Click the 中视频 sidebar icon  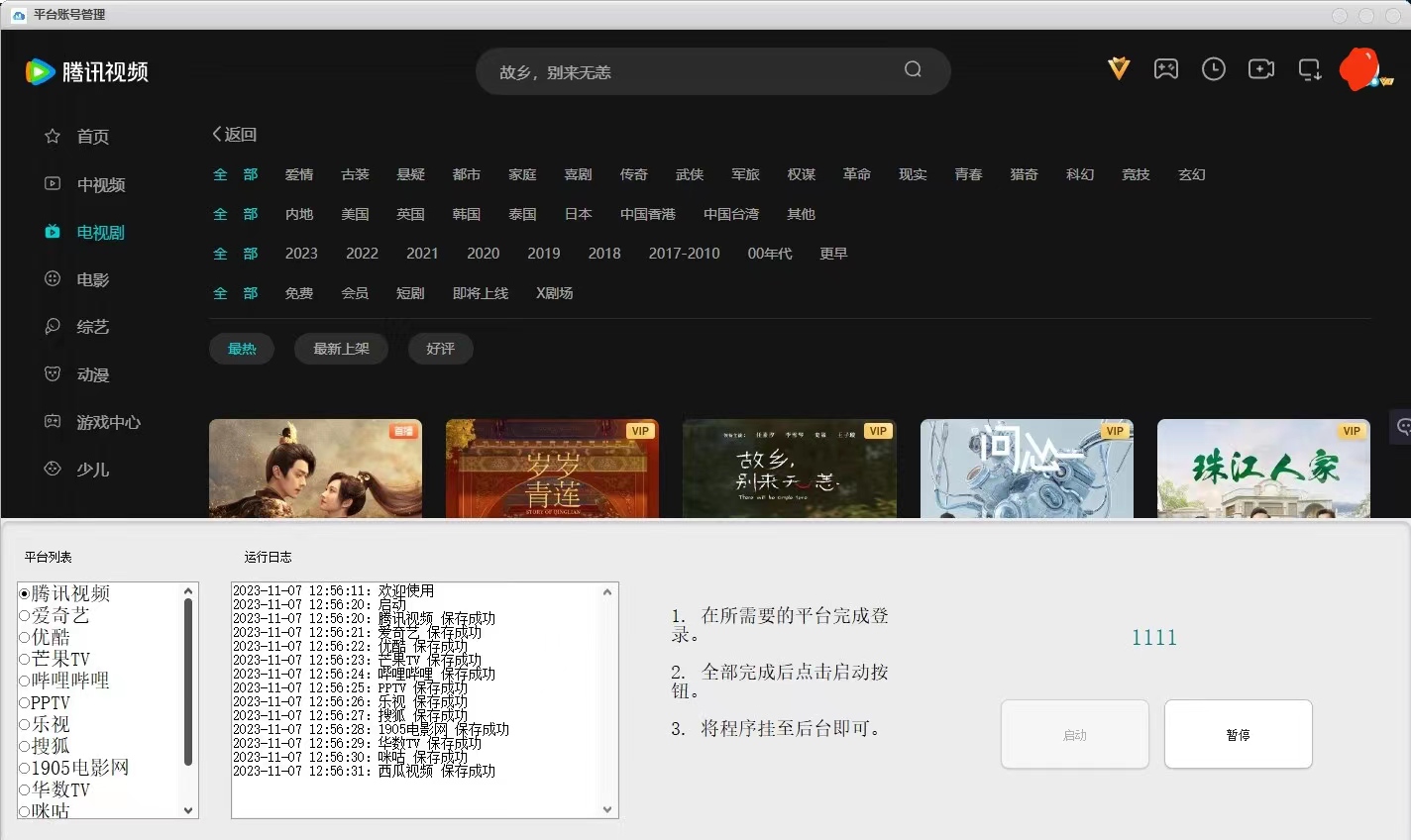53,183
